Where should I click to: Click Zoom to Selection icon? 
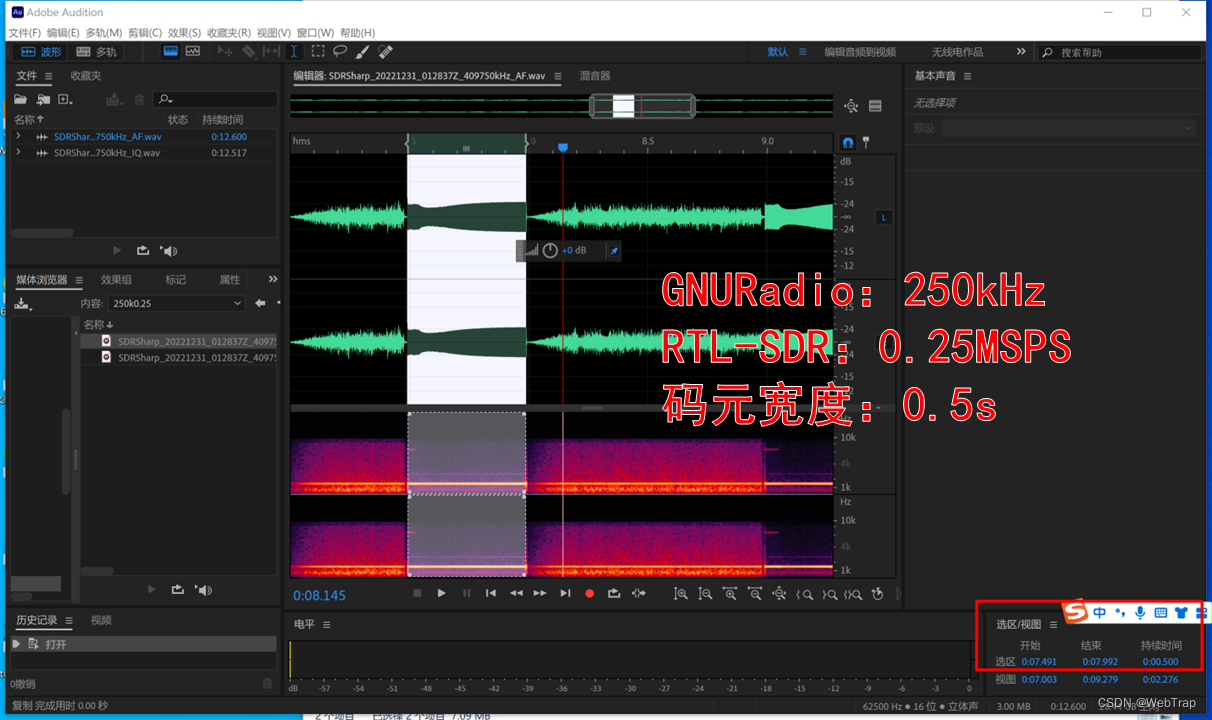853,594
